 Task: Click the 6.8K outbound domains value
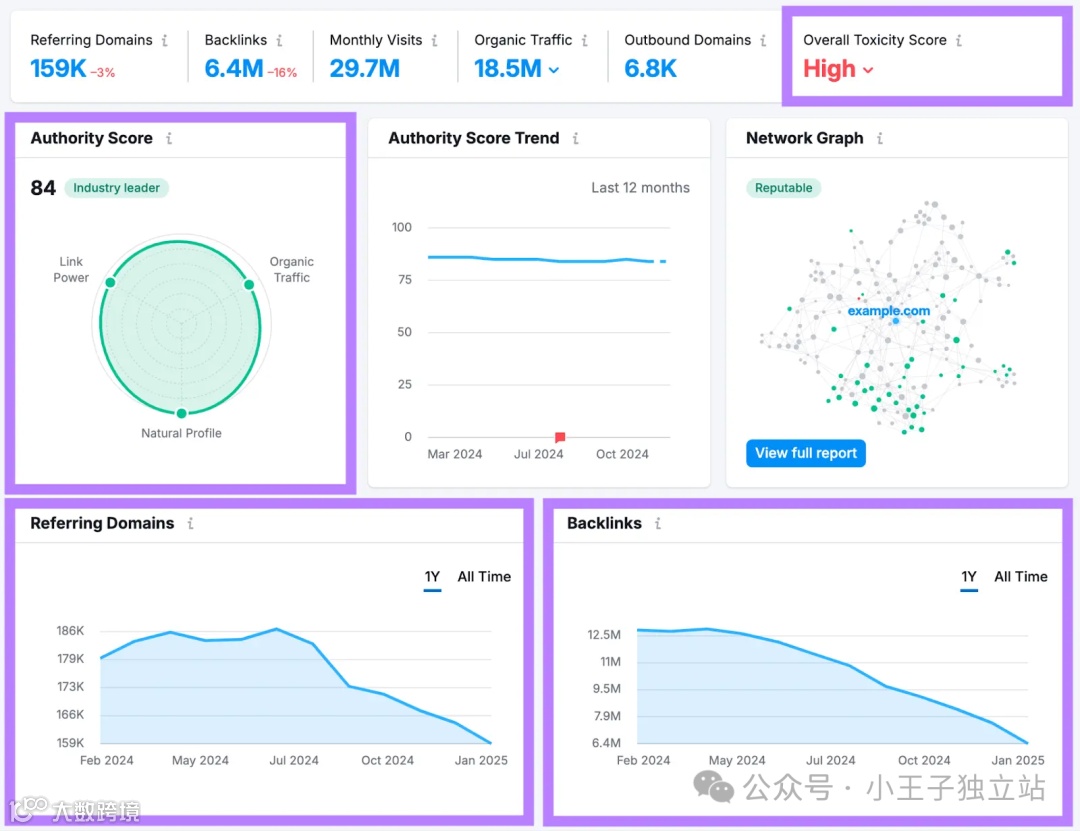[x=650, y=69]
